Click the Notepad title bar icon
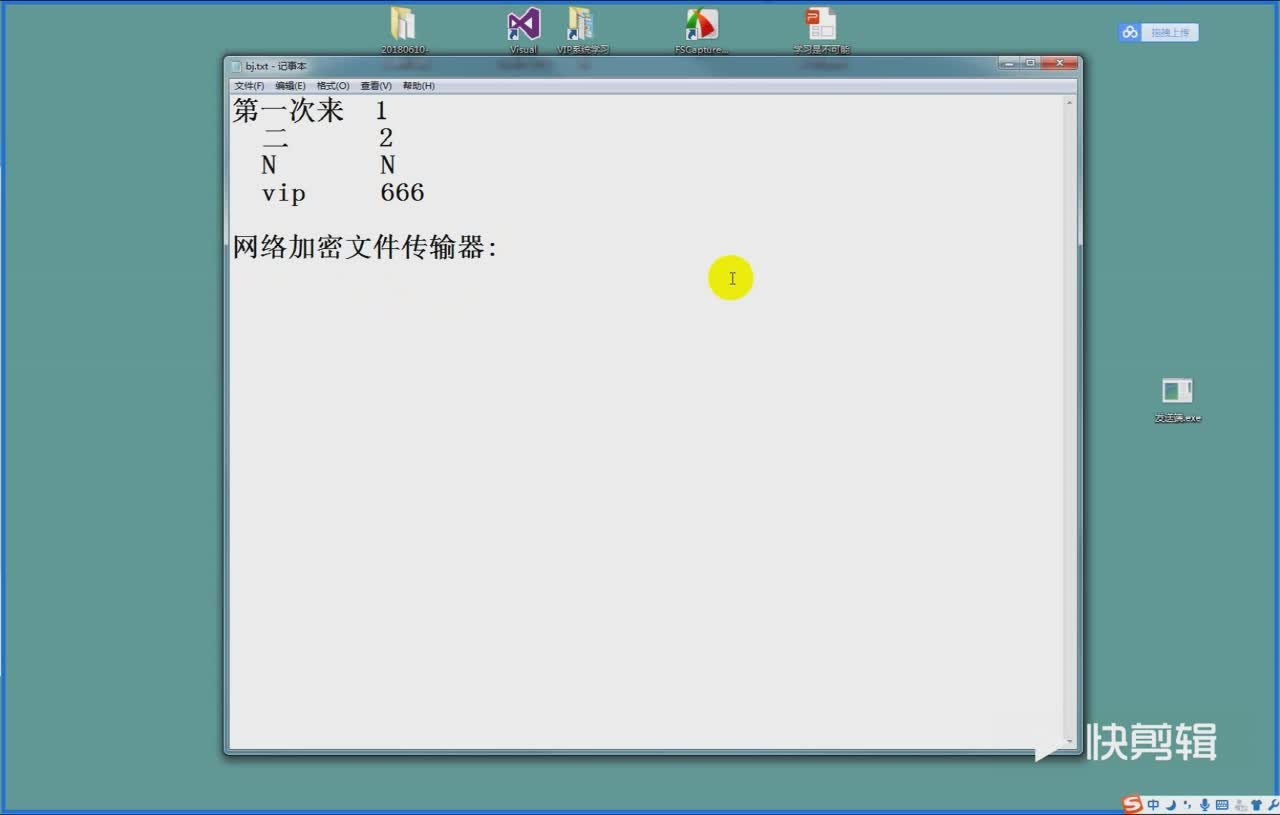This screenshot has height=815, width=1280. click(x=236, y=66)
